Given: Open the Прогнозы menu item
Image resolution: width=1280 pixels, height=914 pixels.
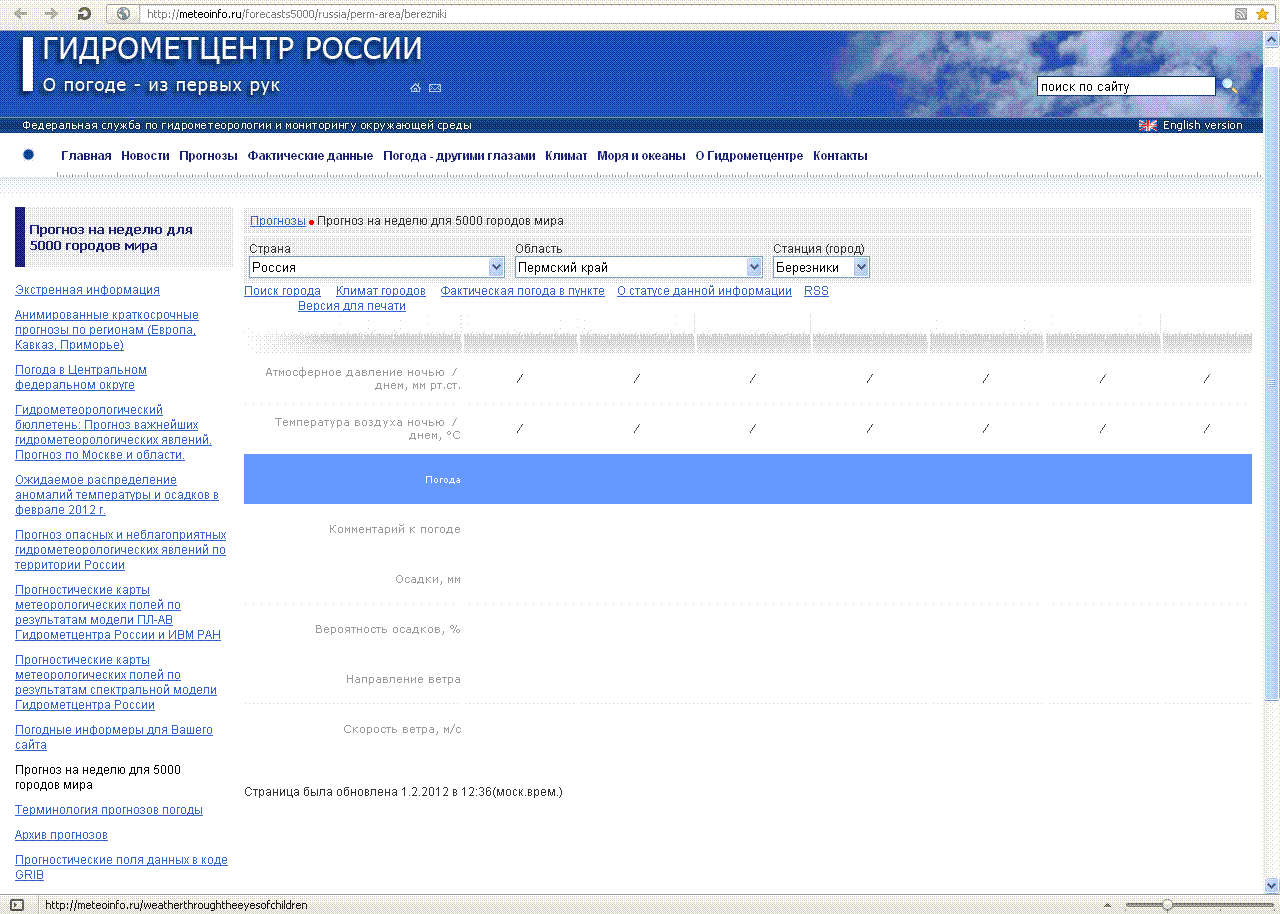Looking at the screenshot, I should tap(208, 156).
